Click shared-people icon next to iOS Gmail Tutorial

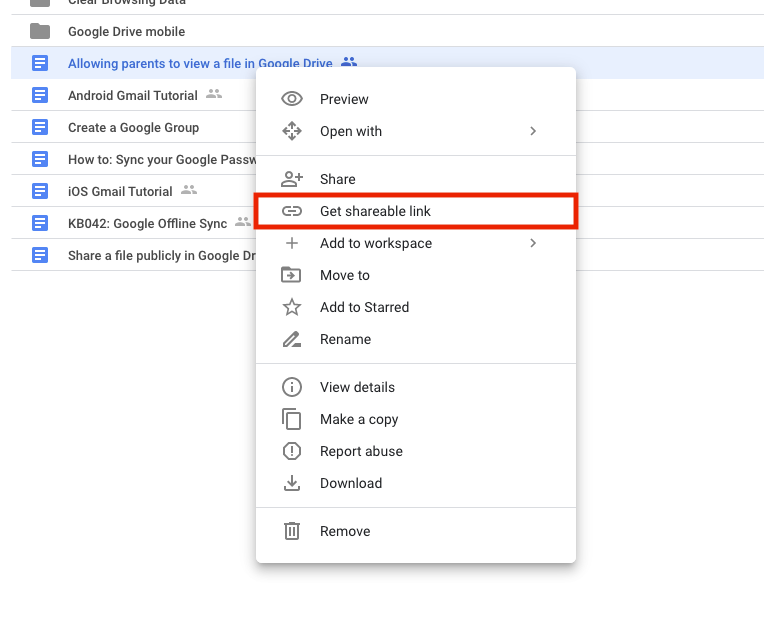[189, 190]
